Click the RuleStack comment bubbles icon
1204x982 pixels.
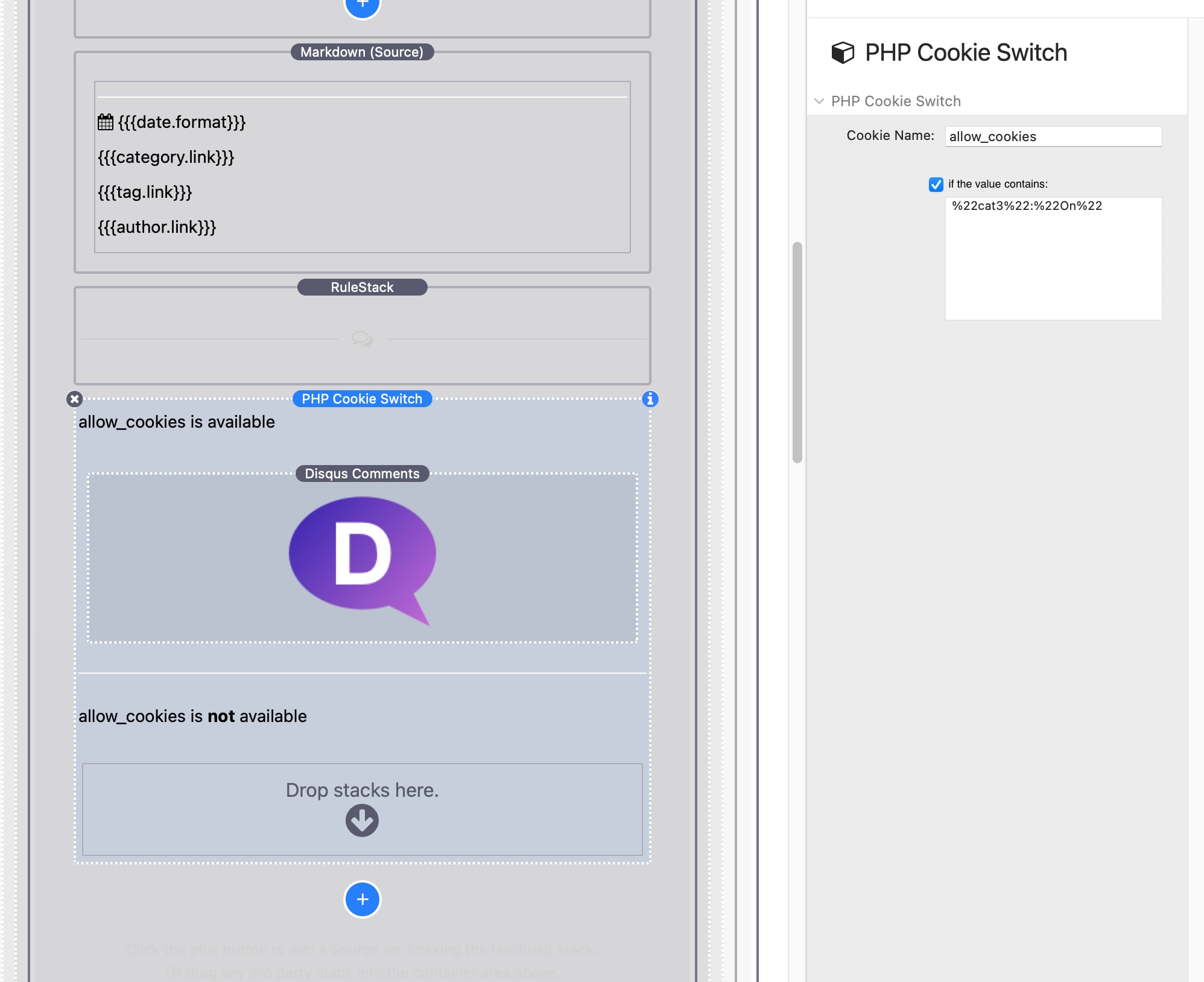(x=363, y=339)
